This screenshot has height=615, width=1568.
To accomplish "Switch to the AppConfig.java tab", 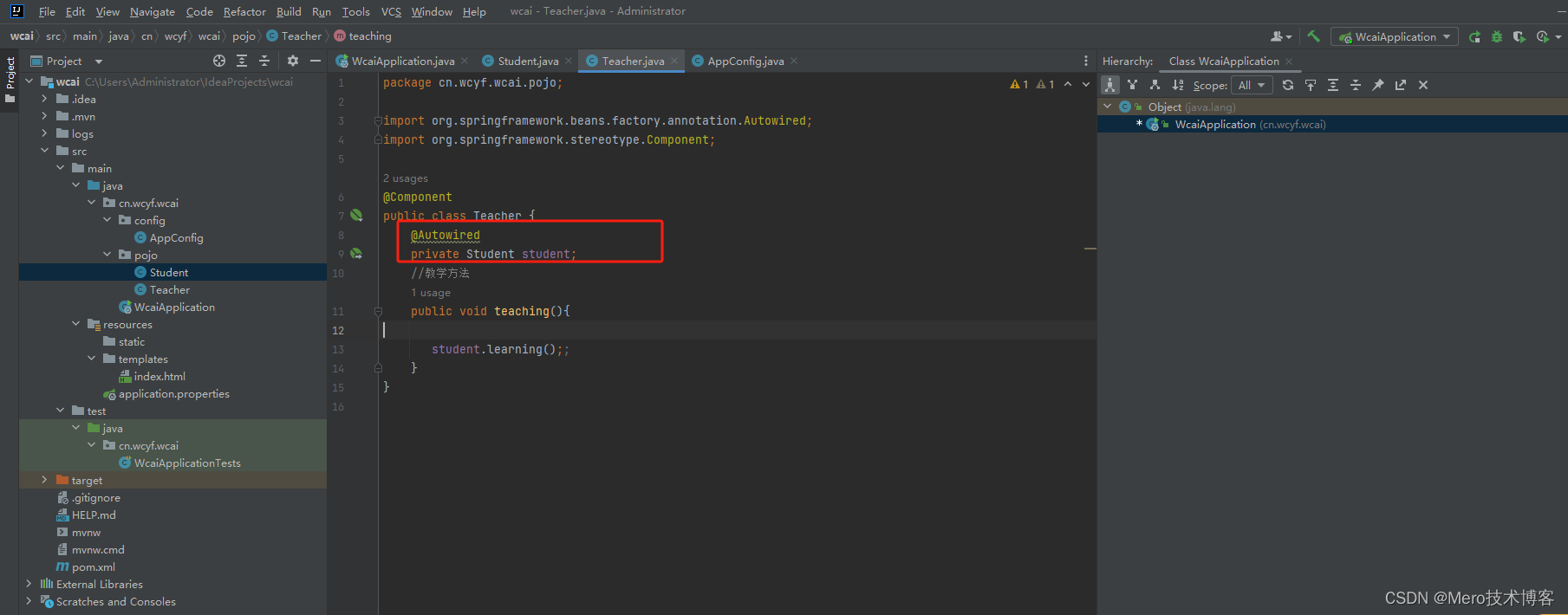I will coord(745,61).
